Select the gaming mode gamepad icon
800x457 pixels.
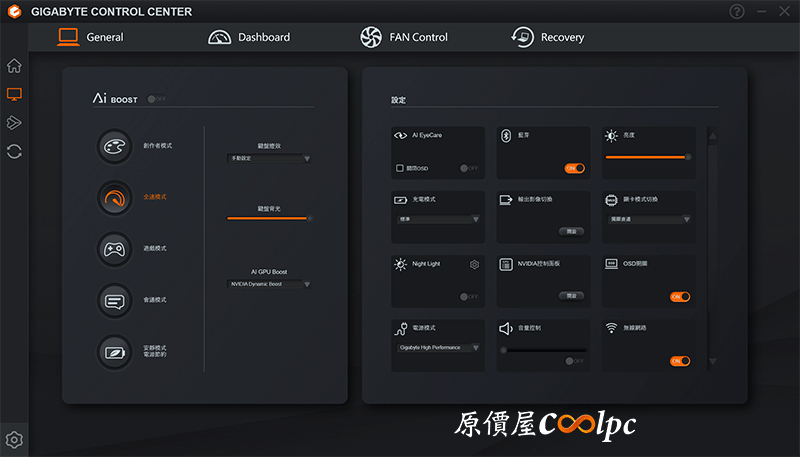tap(115, 249)
